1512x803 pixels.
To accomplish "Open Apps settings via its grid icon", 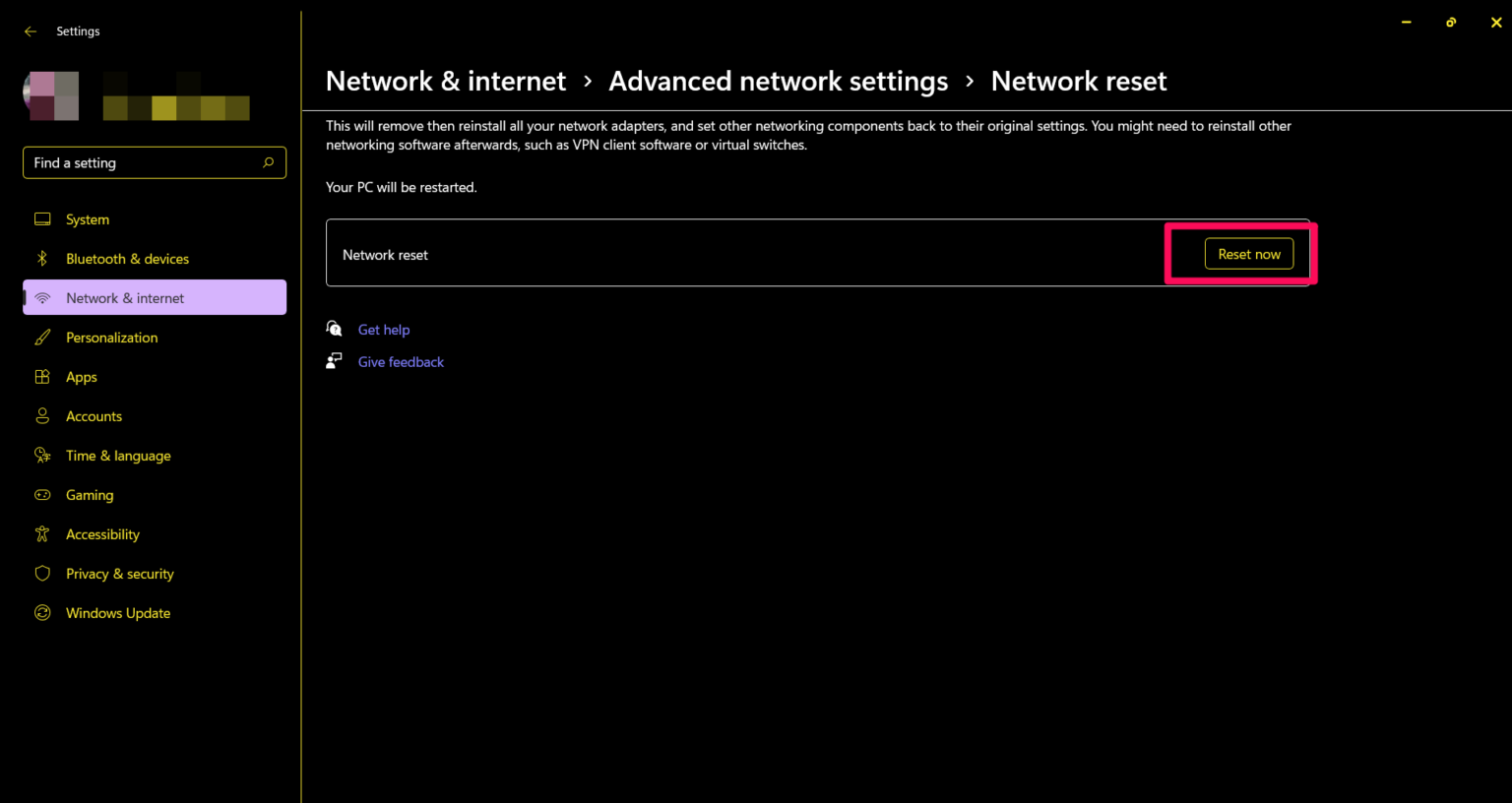I will point(42,376).
